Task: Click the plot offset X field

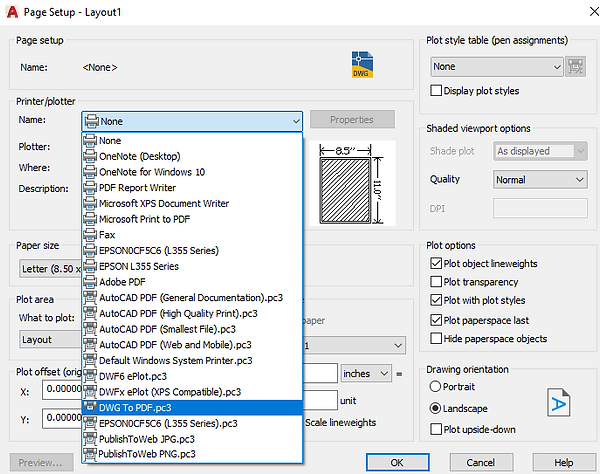Action: [62, 389]
